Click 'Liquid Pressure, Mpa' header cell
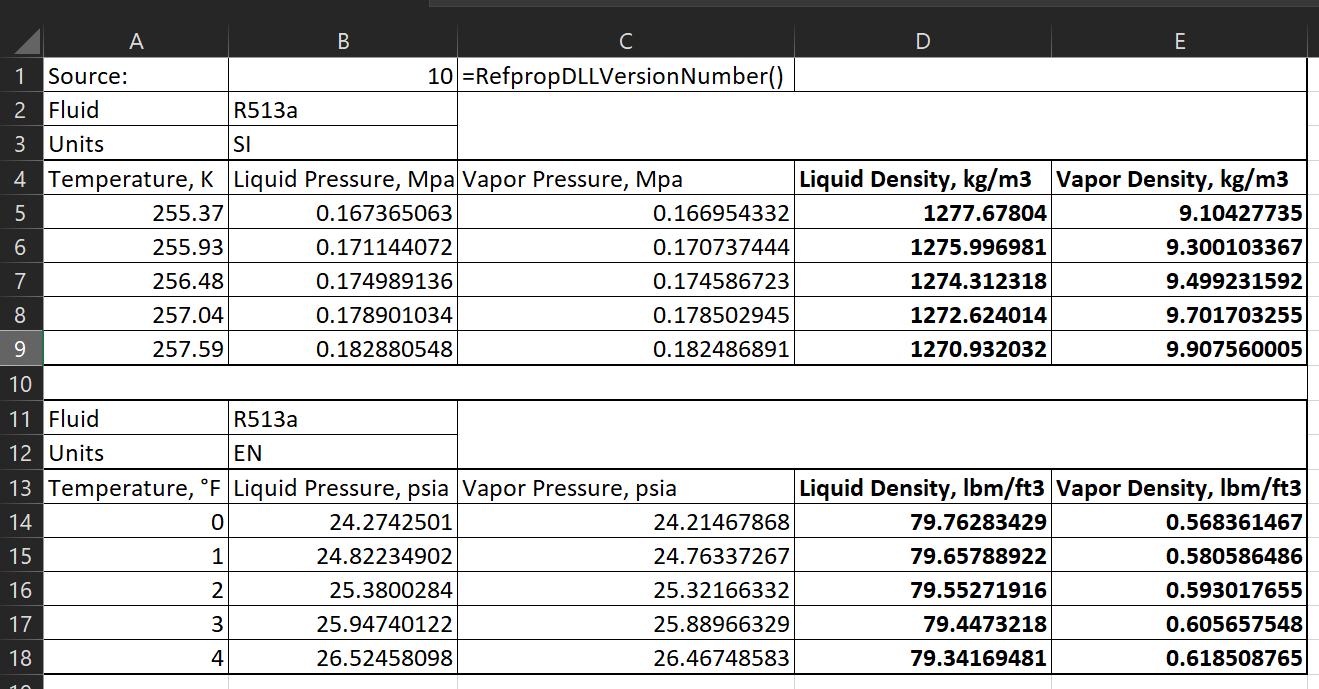Image resolution: width=1319 pixels, height=689 pixels. coord(343,179)
